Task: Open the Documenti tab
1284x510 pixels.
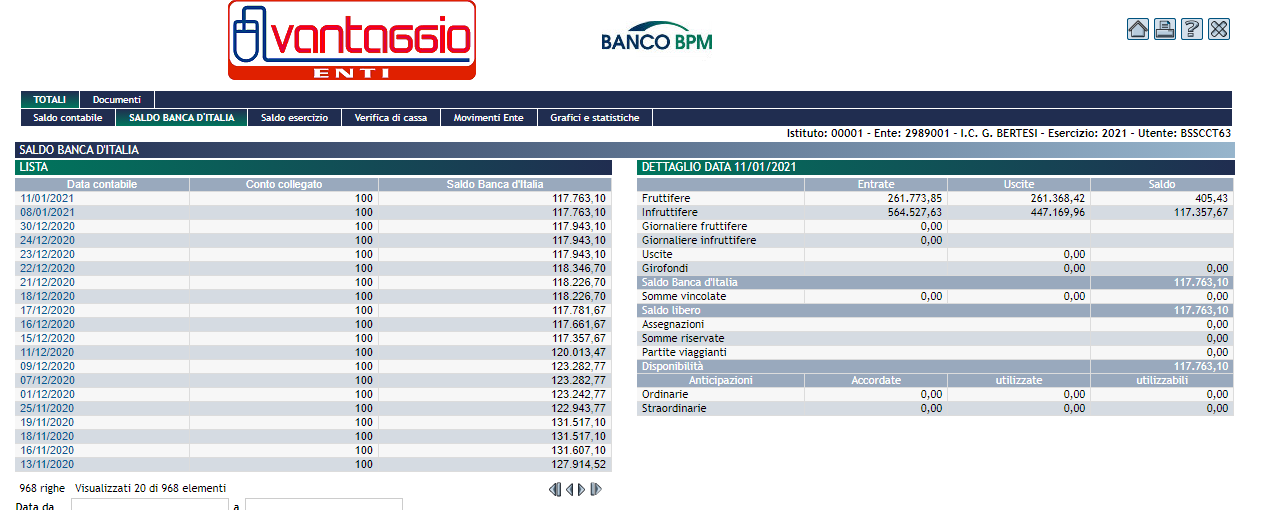Action: coord(117,100)
